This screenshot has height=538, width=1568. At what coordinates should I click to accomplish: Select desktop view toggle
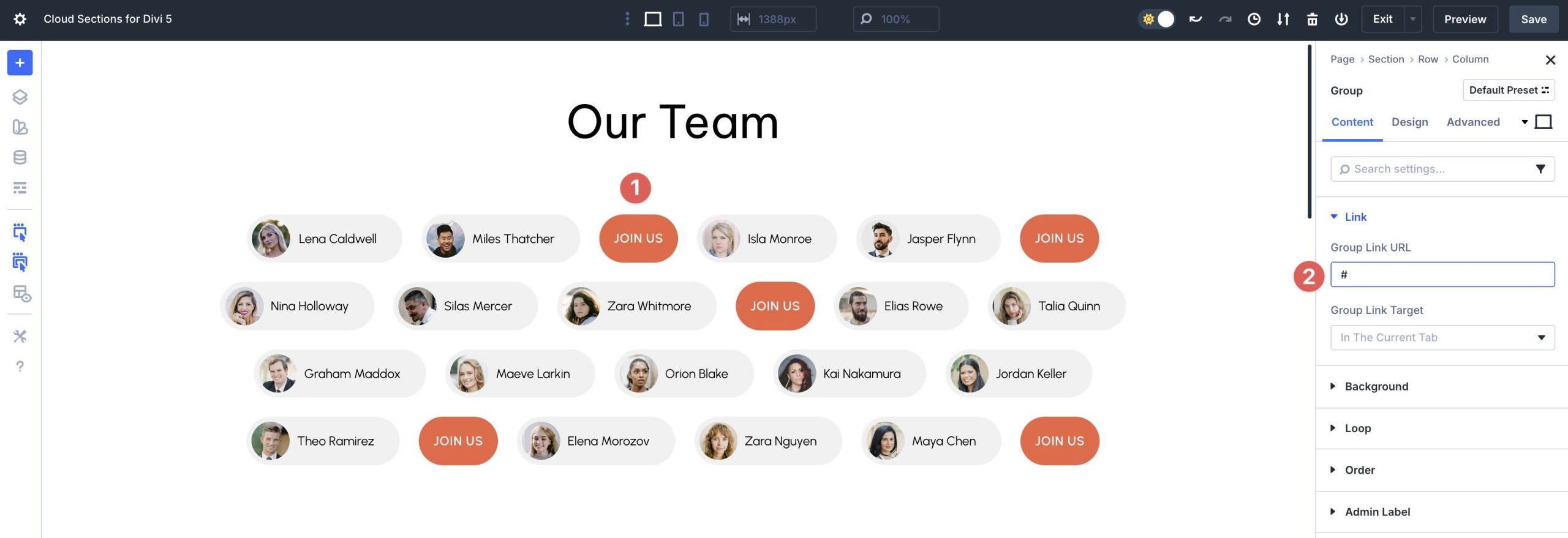[652, 19]
